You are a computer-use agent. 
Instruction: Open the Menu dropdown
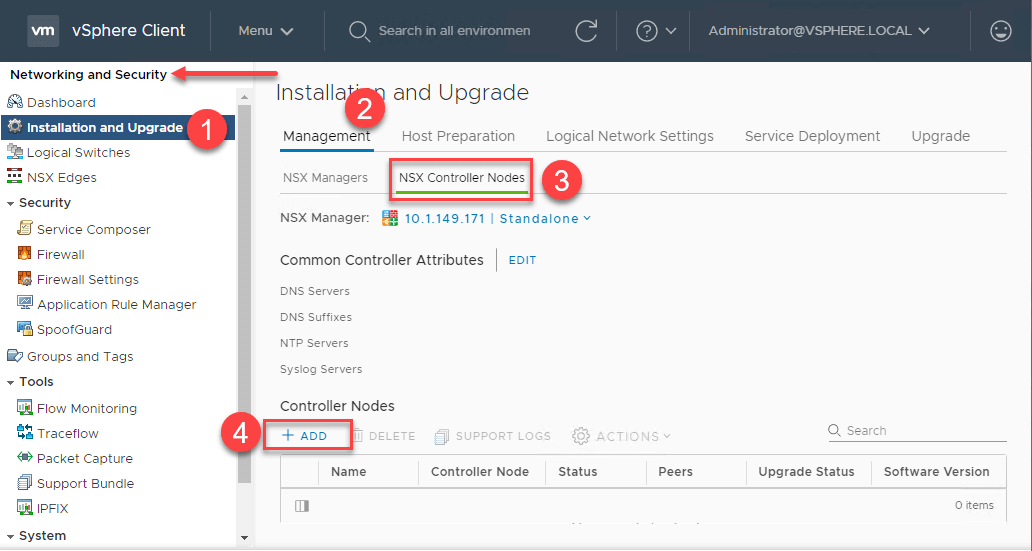click(x=265, y=31)
